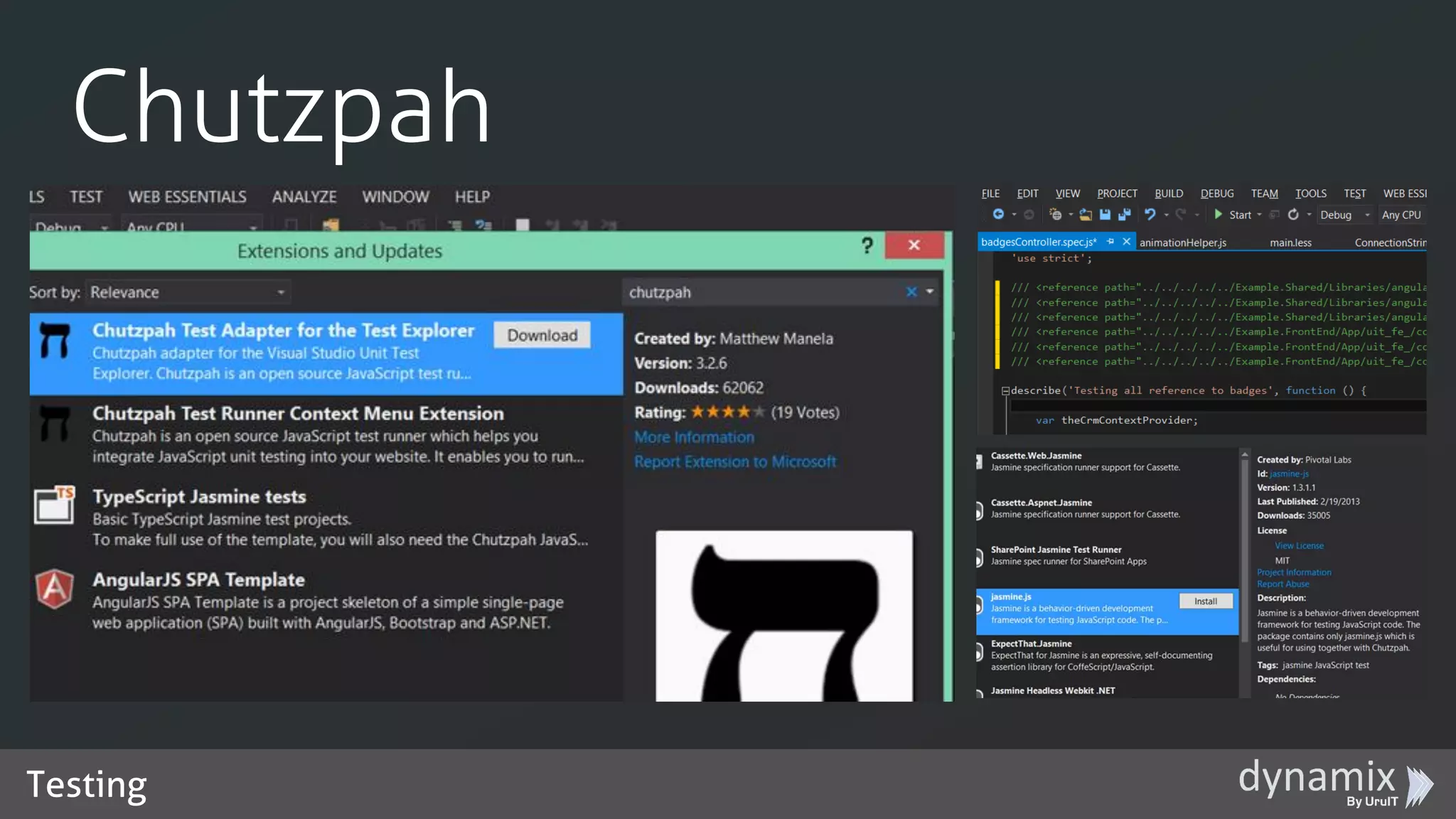The image size is (1456, 819).
Task: Open the More Information link
Action: pyautogui.click(x=694, y=437)
